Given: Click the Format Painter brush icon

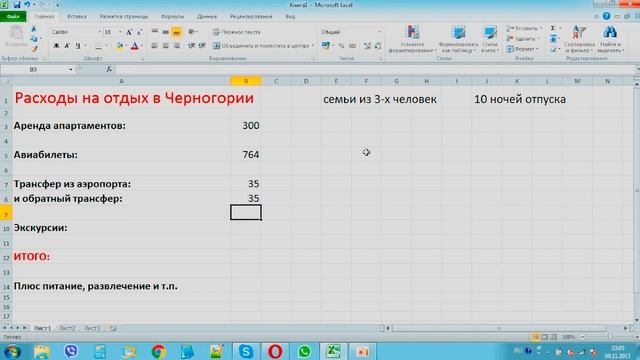Looking at the screenshot, I should point(34,49).
